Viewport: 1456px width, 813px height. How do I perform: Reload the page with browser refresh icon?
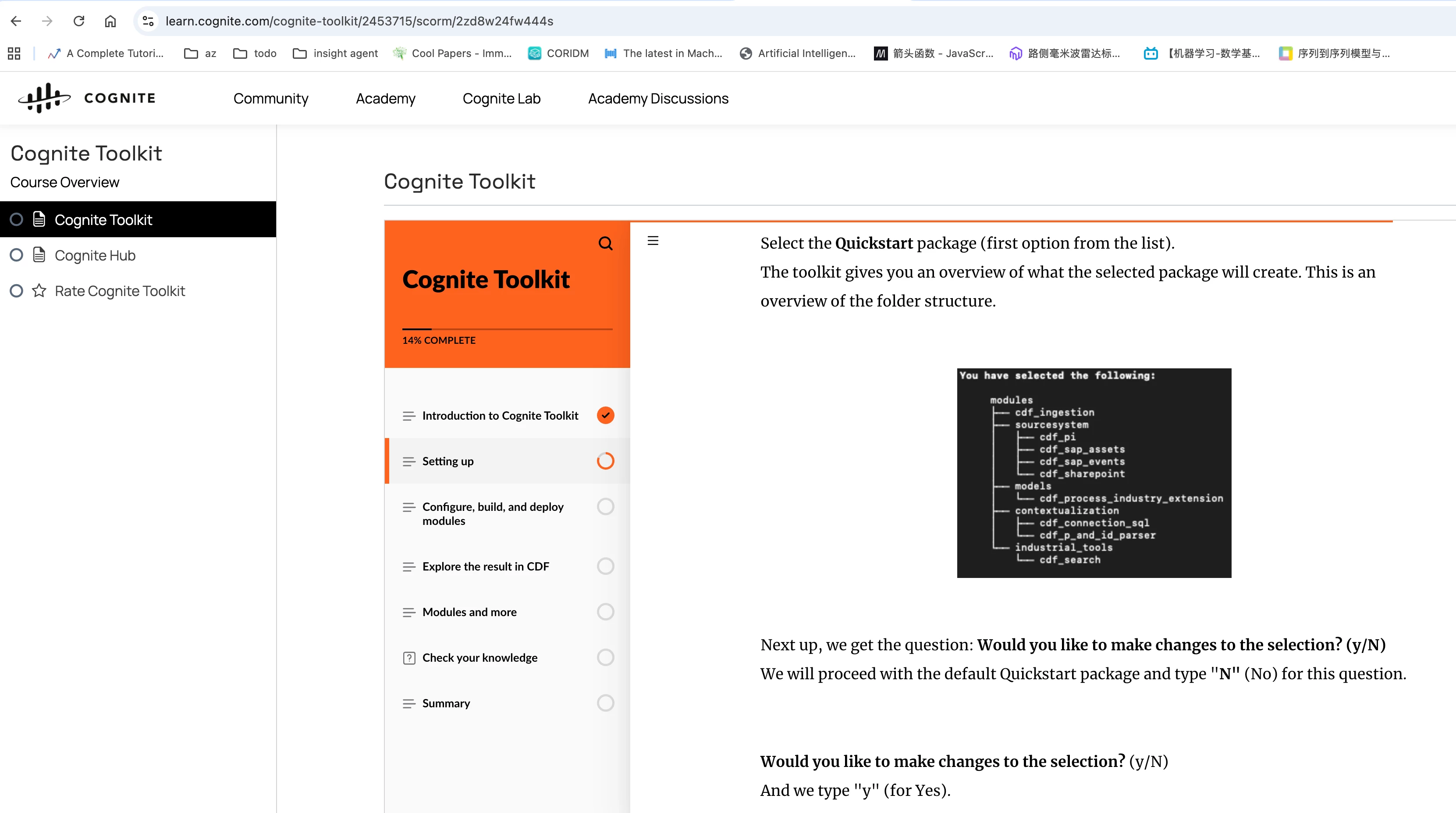79,21
